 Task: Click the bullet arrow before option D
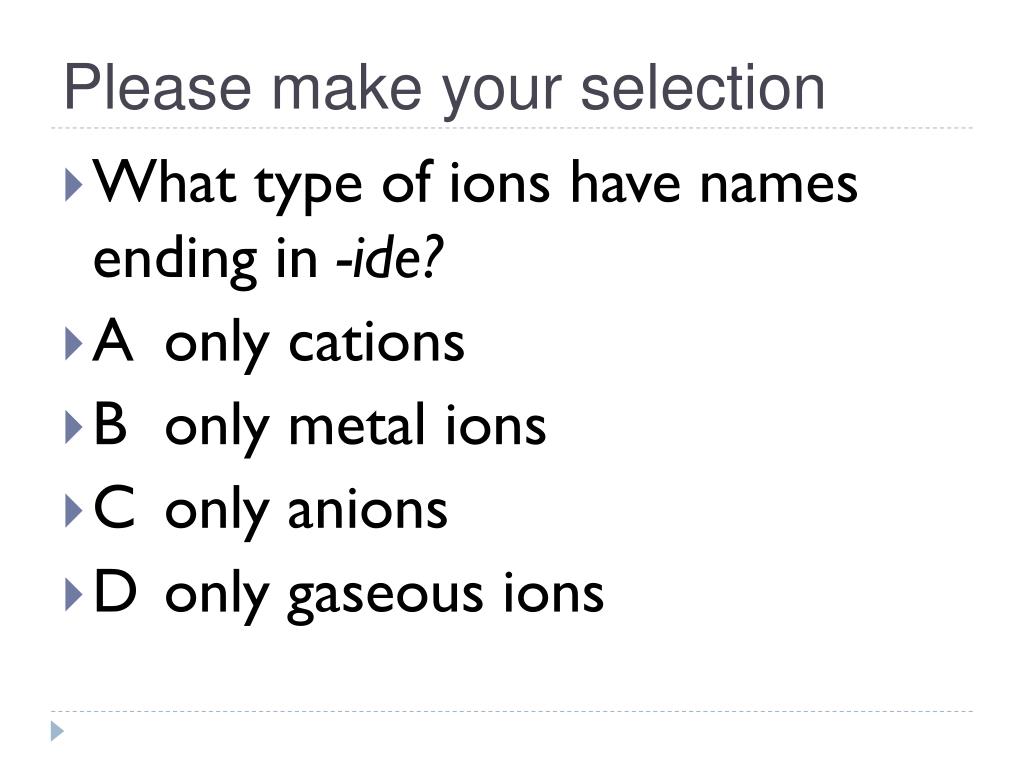pos(74,595)
